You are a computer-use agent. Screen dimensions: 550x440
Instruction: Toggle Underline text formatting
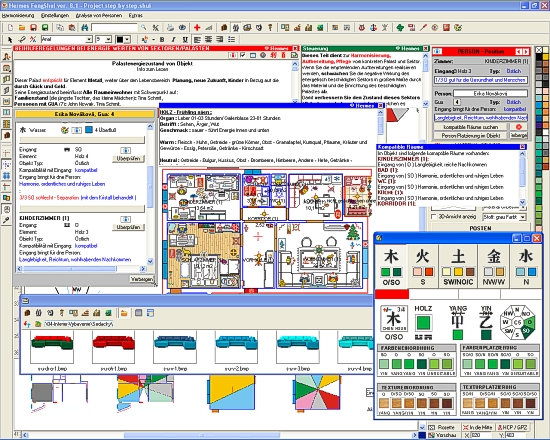pyautogui.click(x=185, y=39)
